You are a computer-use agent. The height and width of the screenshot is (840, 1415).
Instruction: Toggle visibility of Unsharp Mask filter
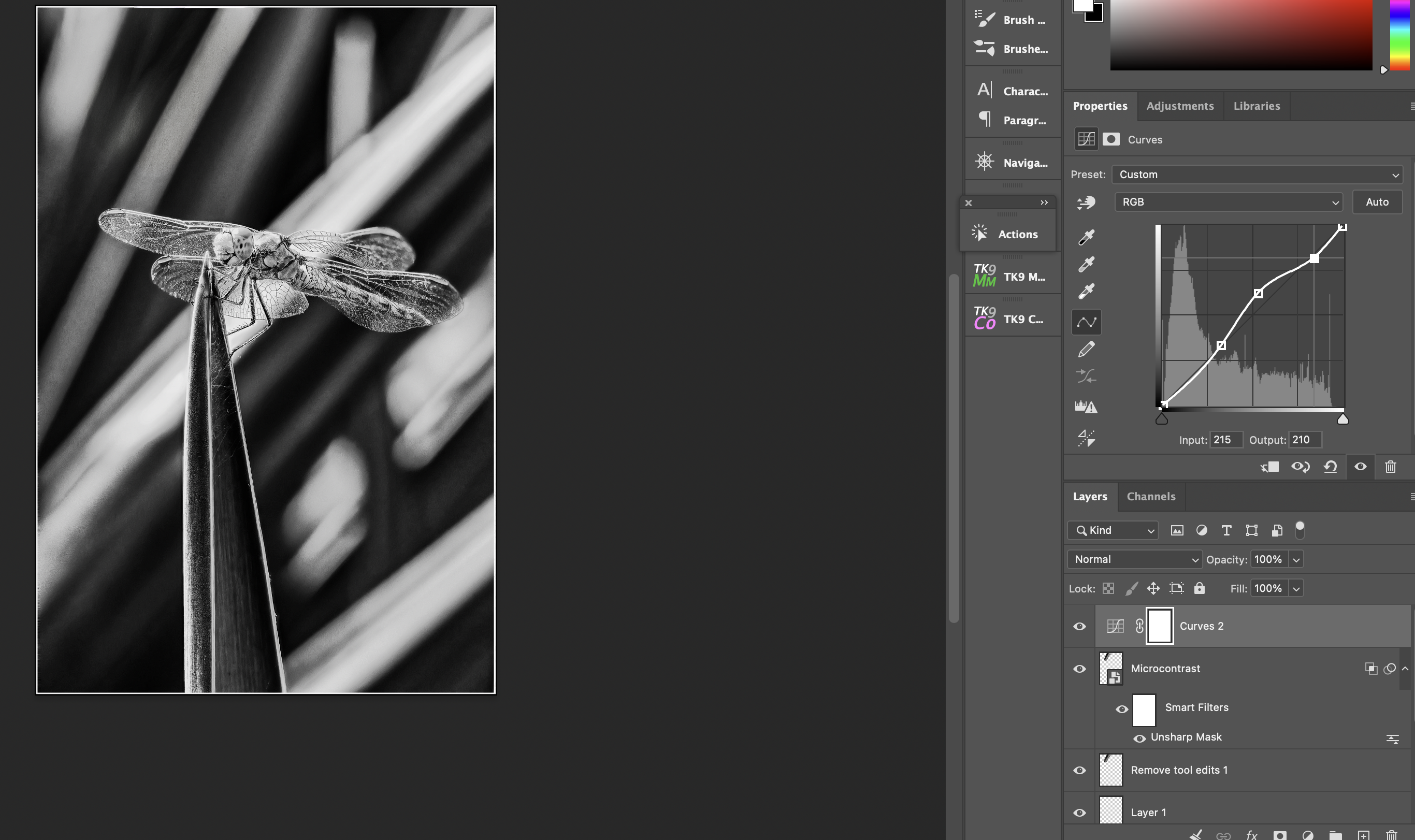click(1139, 738)
